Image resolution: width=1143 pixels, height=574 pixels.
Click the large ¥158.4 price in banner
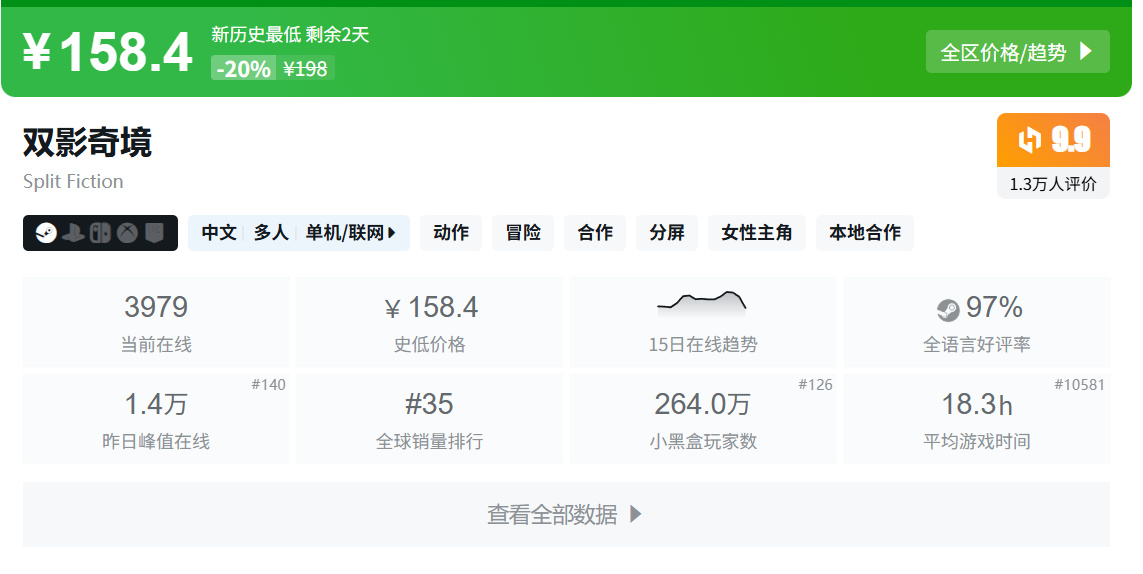click(107, 53)
